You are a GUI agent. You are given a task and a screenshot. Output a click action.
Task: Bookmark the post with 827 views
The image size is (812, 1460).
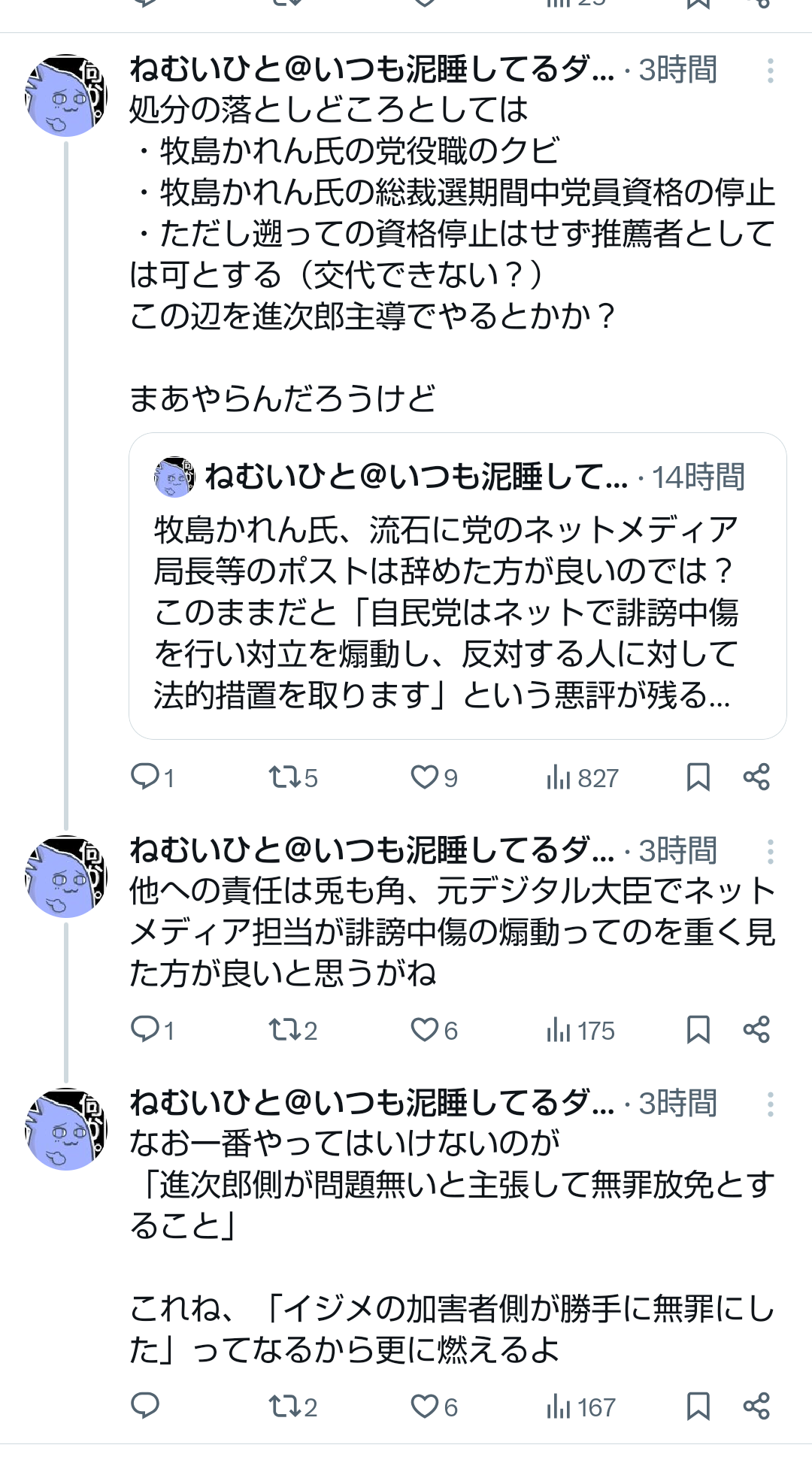[698, 777]
